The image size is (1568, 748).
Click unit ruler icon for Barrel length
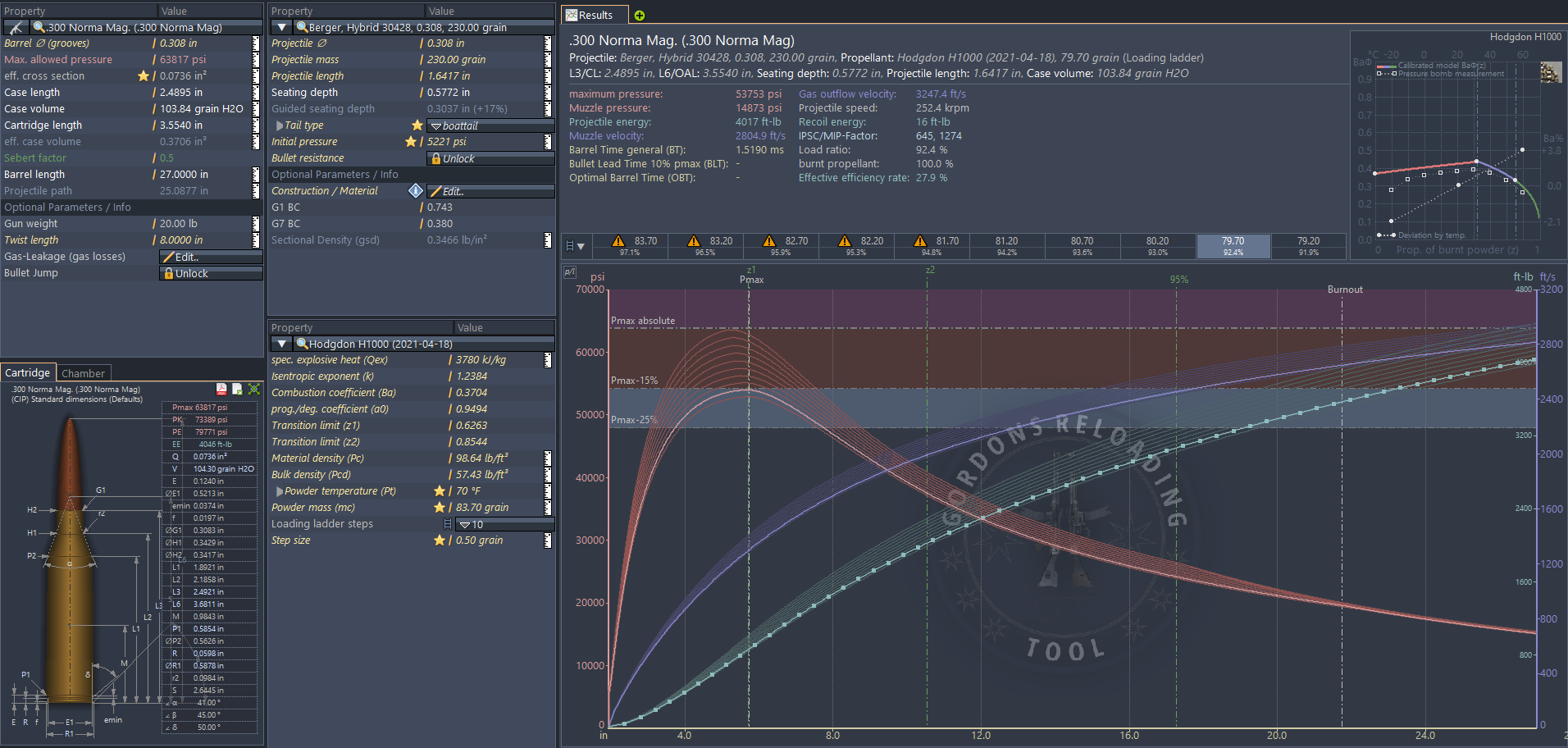[x=256, y=175]
